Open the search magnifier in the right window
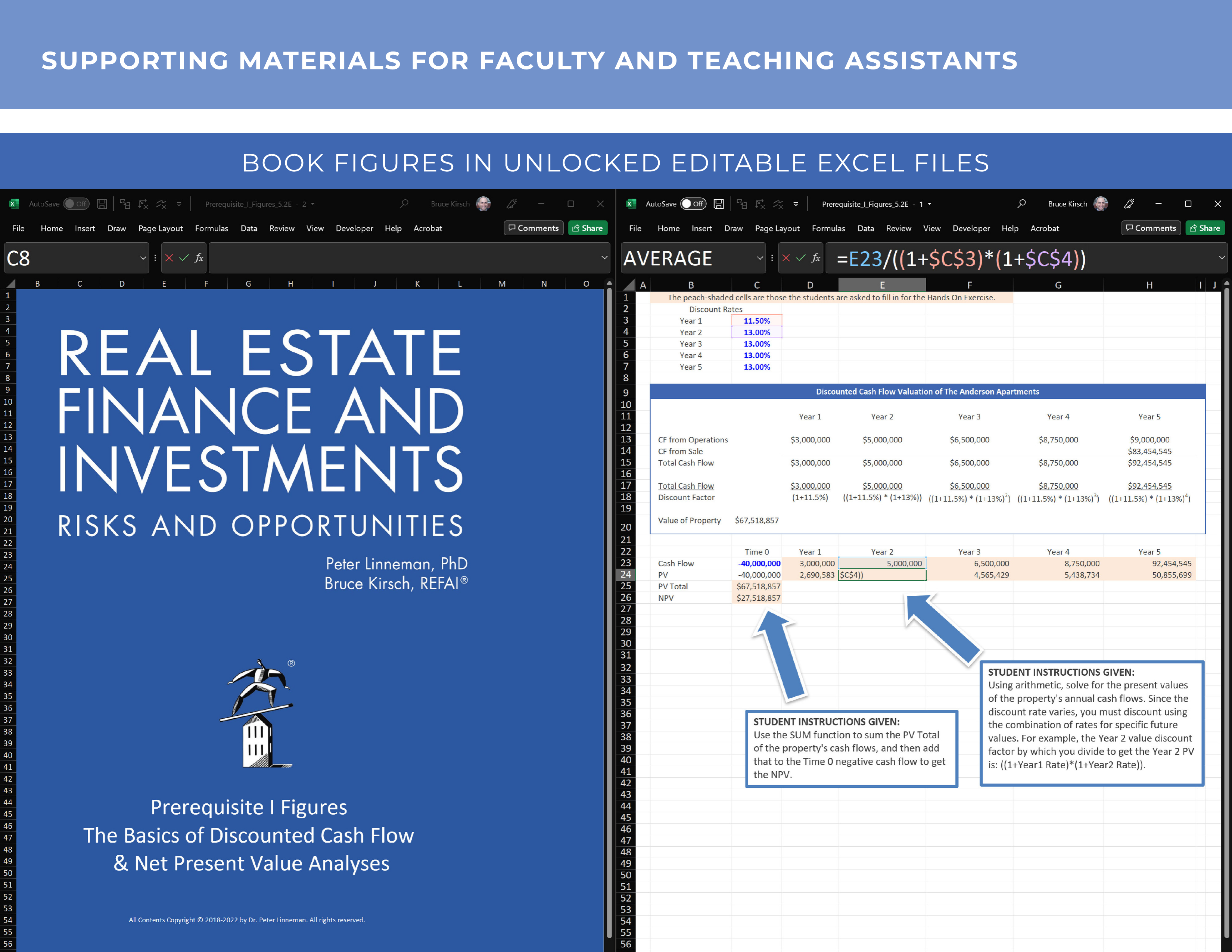The height and width of the screenshot is (952, 1232). click(1021, 203)
